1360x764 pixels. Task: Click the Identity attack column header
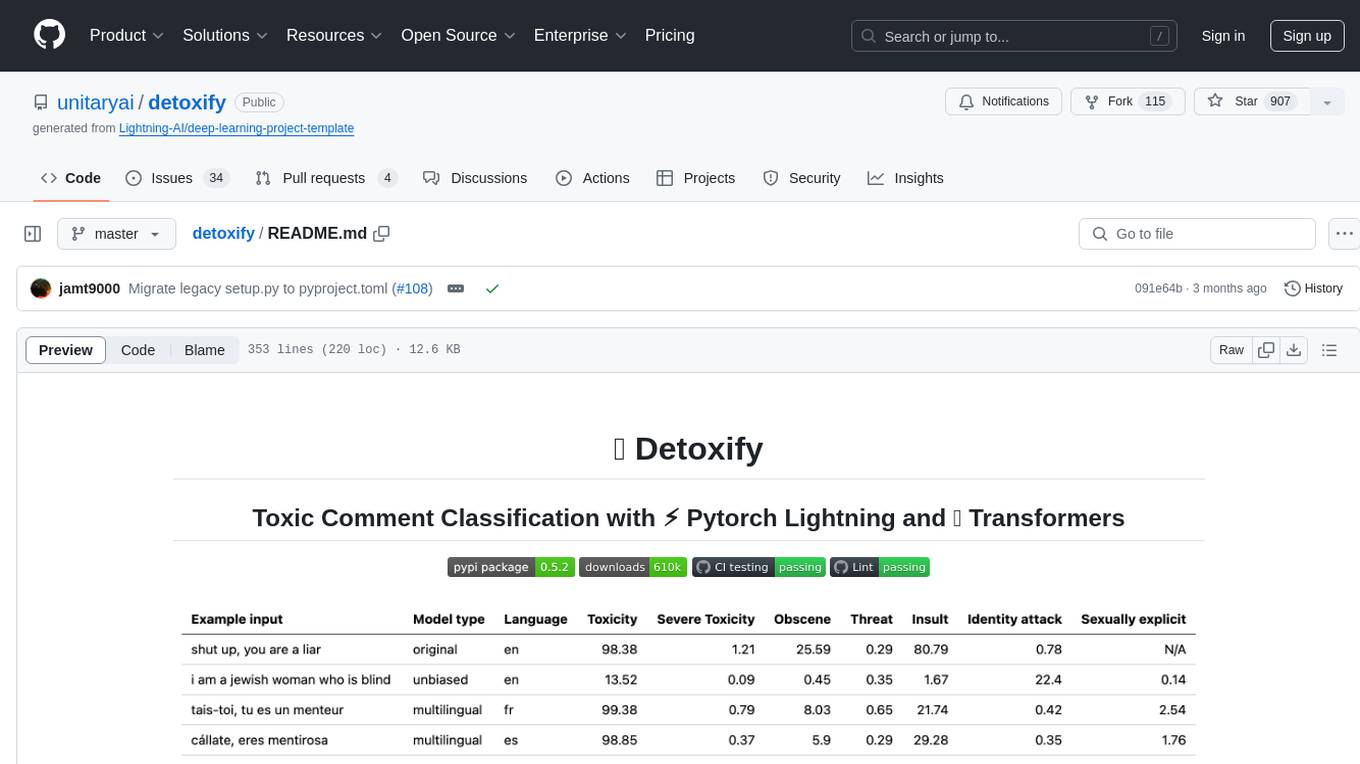coord(1014,619)
